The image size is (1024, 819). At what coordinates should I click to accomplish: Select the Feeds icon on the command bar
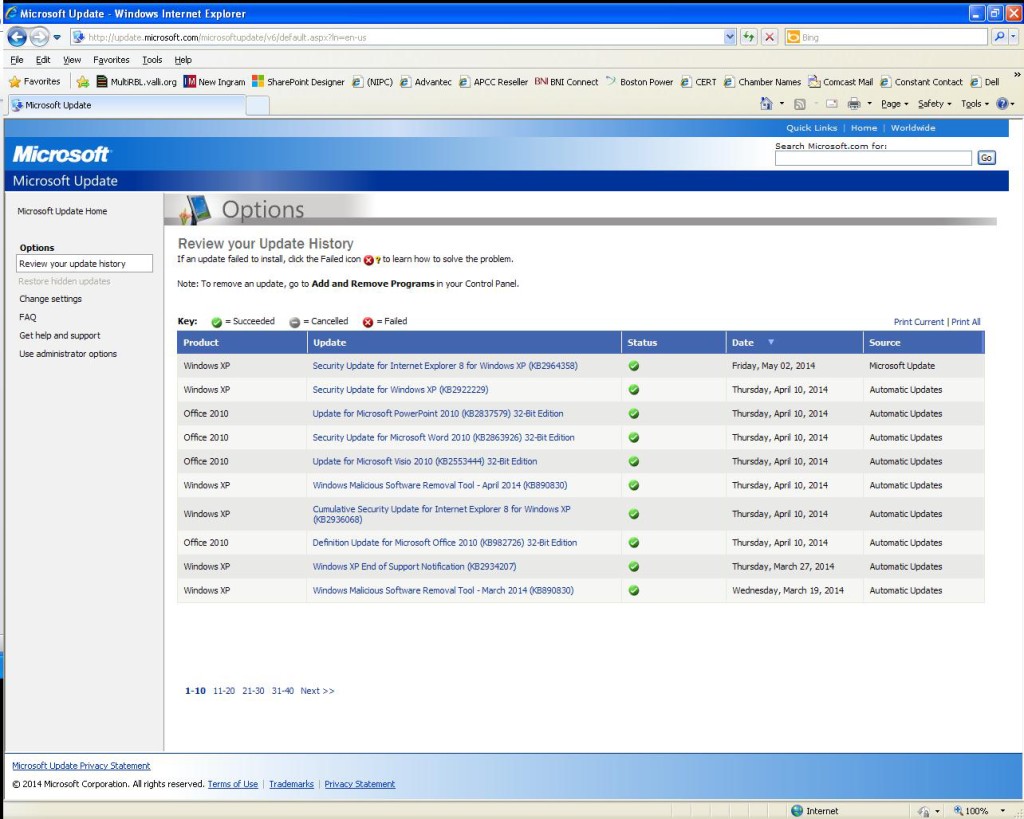[800, 103]
